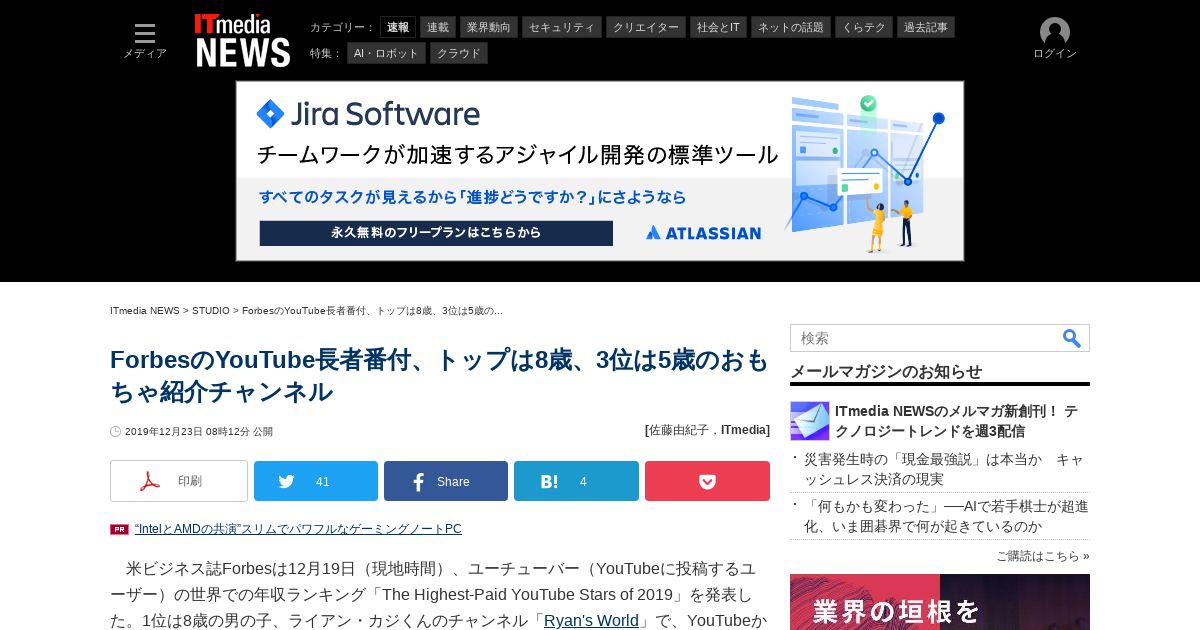The image size is (1200, 630).
Task: Click the mail magazine envelope icon
Action: click(809, 421)
